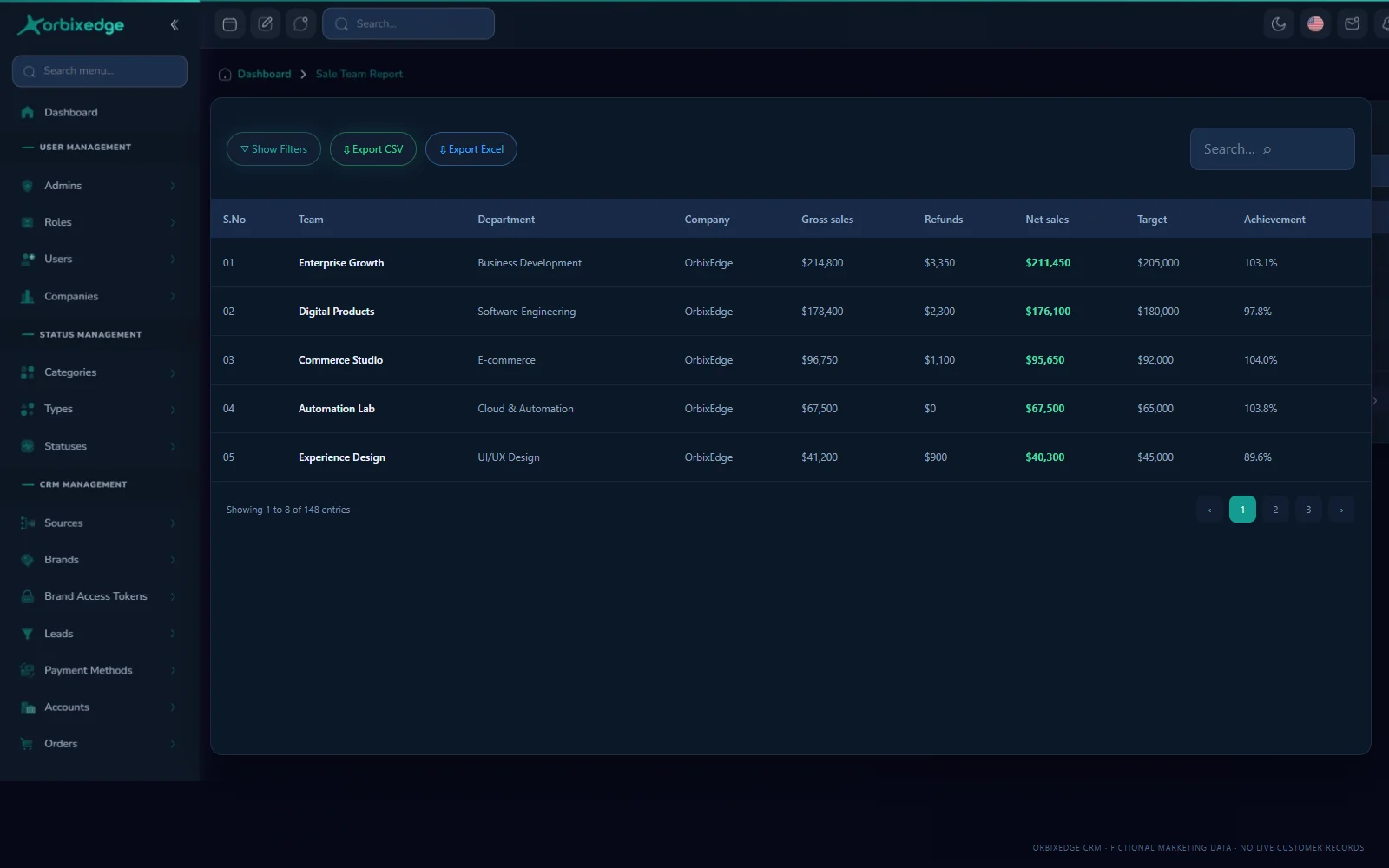
Task: Select current page 1 button
Action: (1242, 510)
